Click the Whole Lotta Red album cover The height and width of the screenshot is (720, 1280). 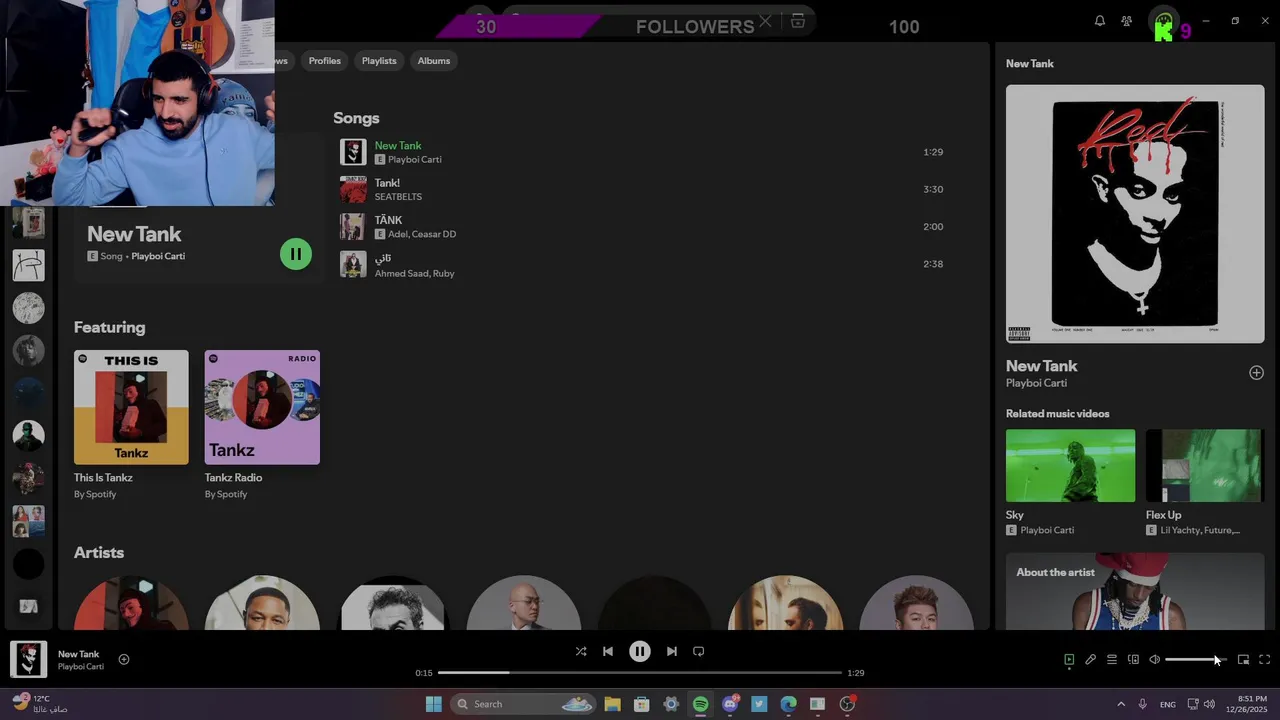(x=1135, y=214)
